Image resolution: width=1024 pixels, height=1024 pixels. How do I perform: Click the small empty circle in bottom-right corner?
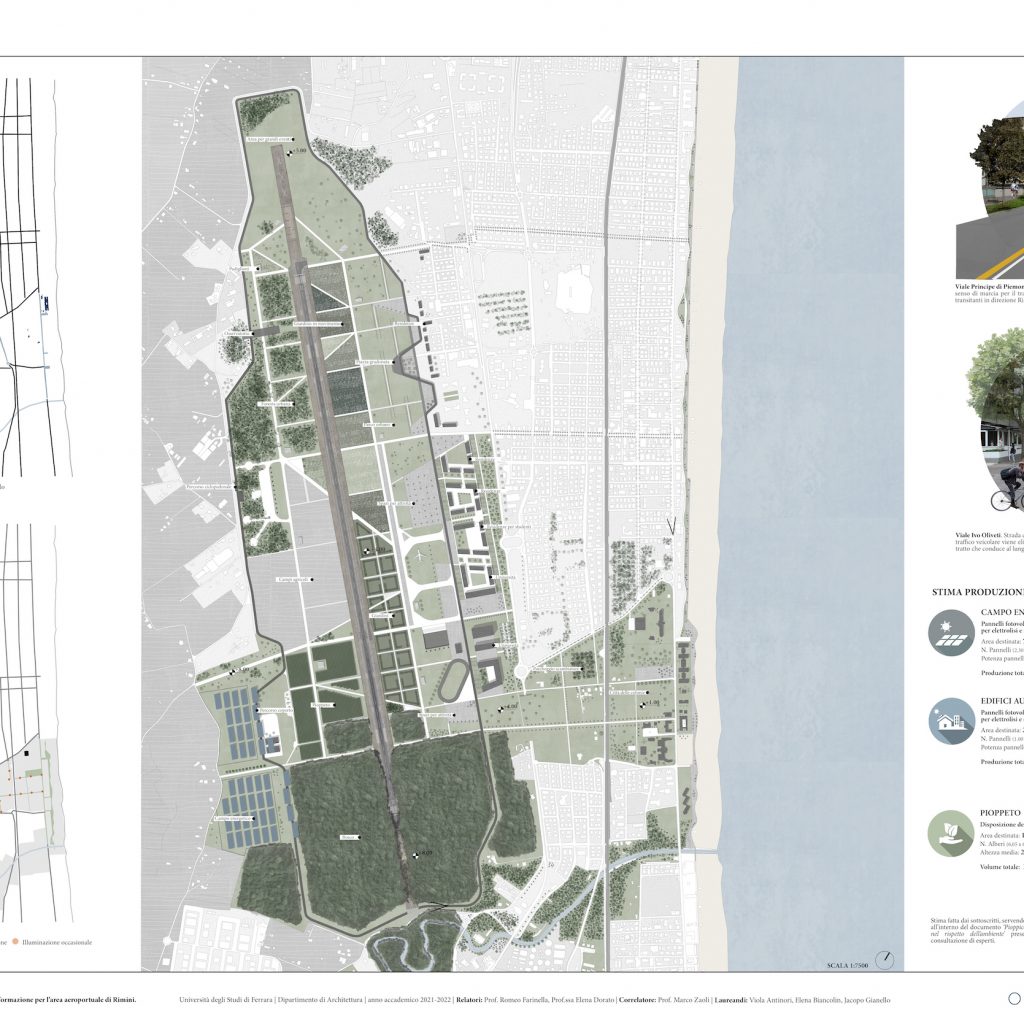click(1014, 997)
